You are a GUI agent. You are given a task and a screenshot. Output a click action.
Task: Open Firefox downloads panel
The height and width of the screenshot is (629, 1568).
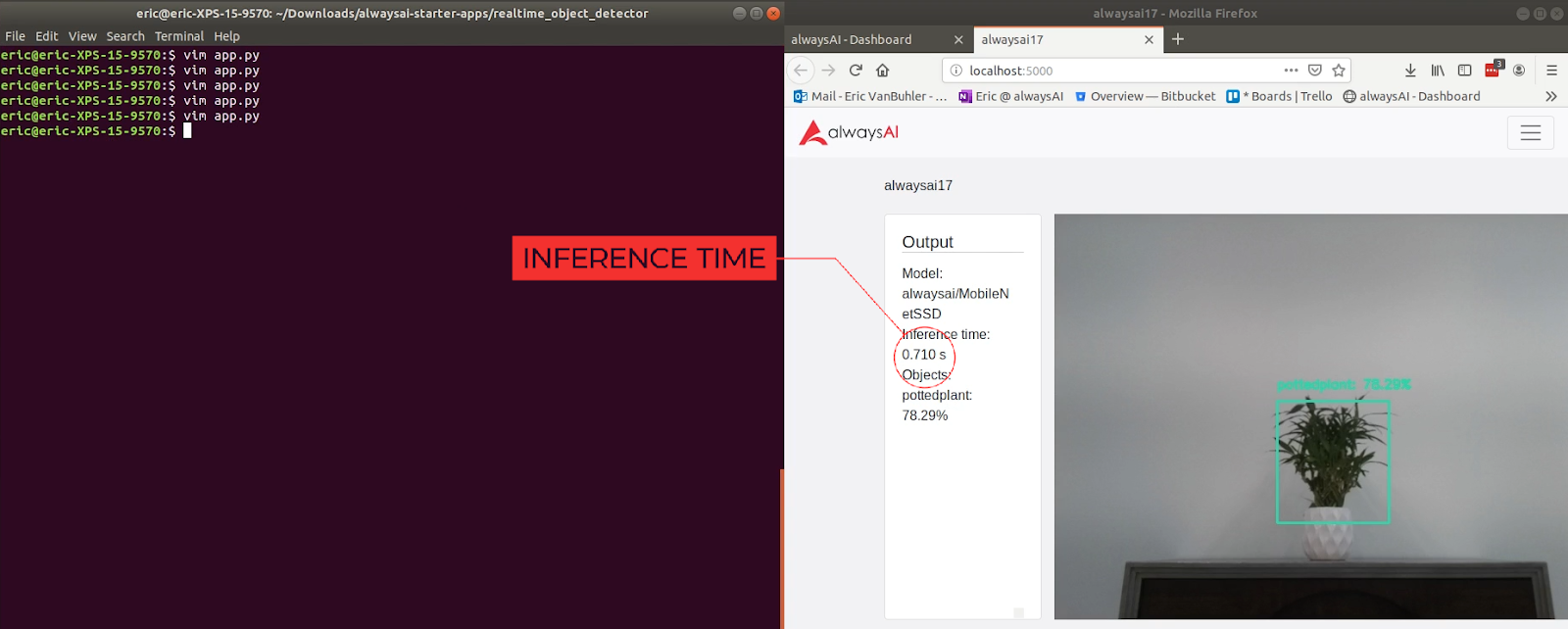(x=1410, y=71)
